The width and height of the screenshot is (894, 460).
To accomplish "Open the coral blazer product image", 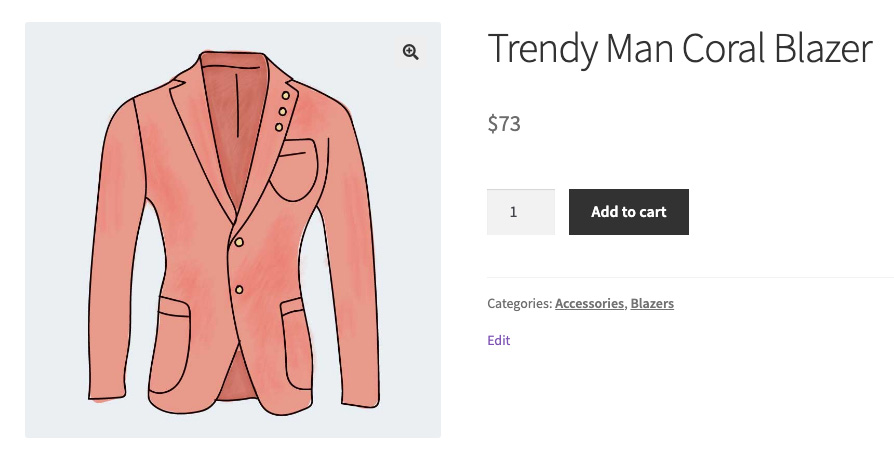I will coord(233,230).
